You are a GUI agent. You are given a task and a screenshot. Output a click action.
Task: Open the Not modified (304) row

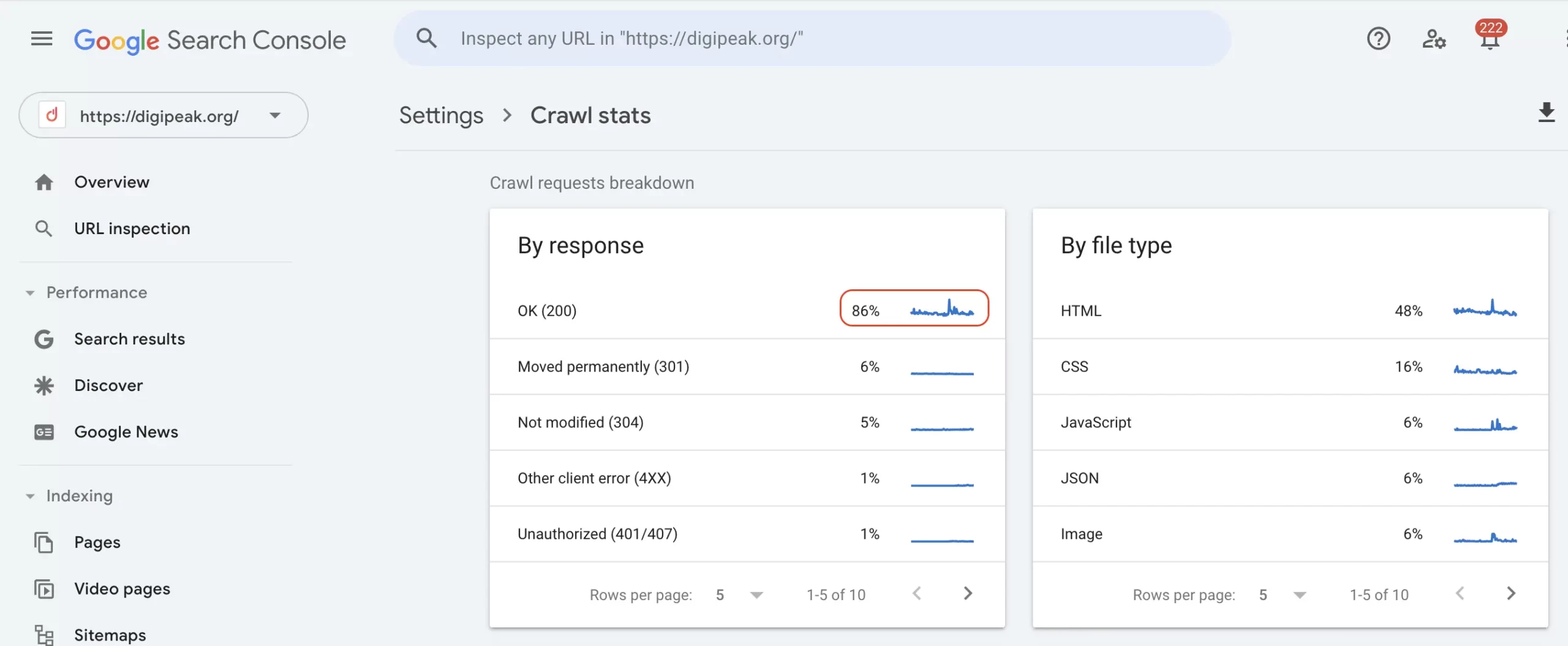click(x=747, y=422)
